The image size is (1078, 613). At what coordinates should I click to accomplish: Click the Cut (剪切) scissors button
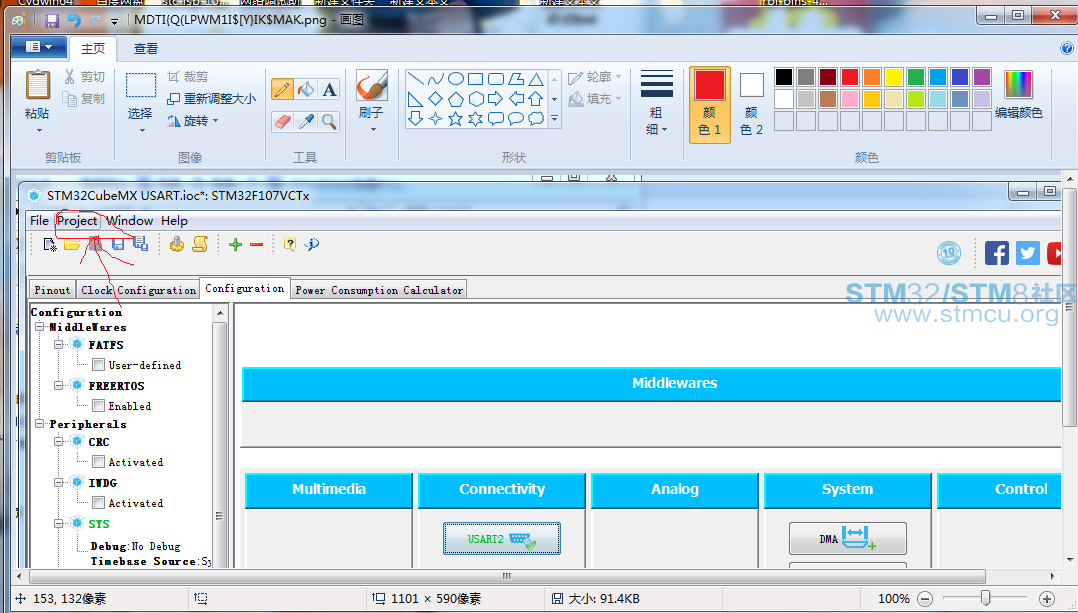click(85, 76)
